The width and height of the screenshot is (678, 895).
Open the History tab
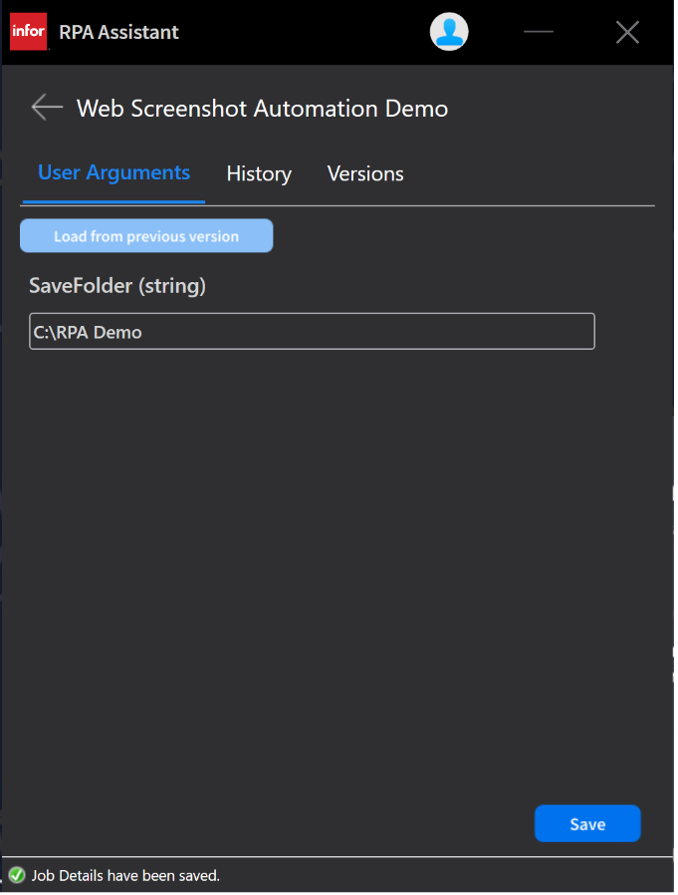[x=259, y=174]
